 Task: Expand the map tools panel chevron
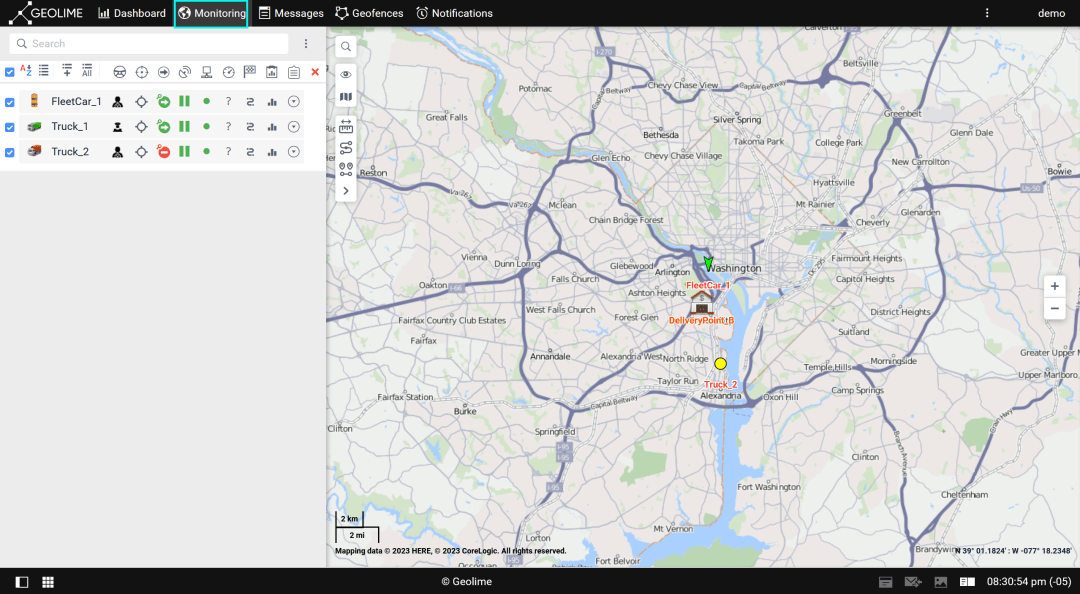(x=346, y=191)
